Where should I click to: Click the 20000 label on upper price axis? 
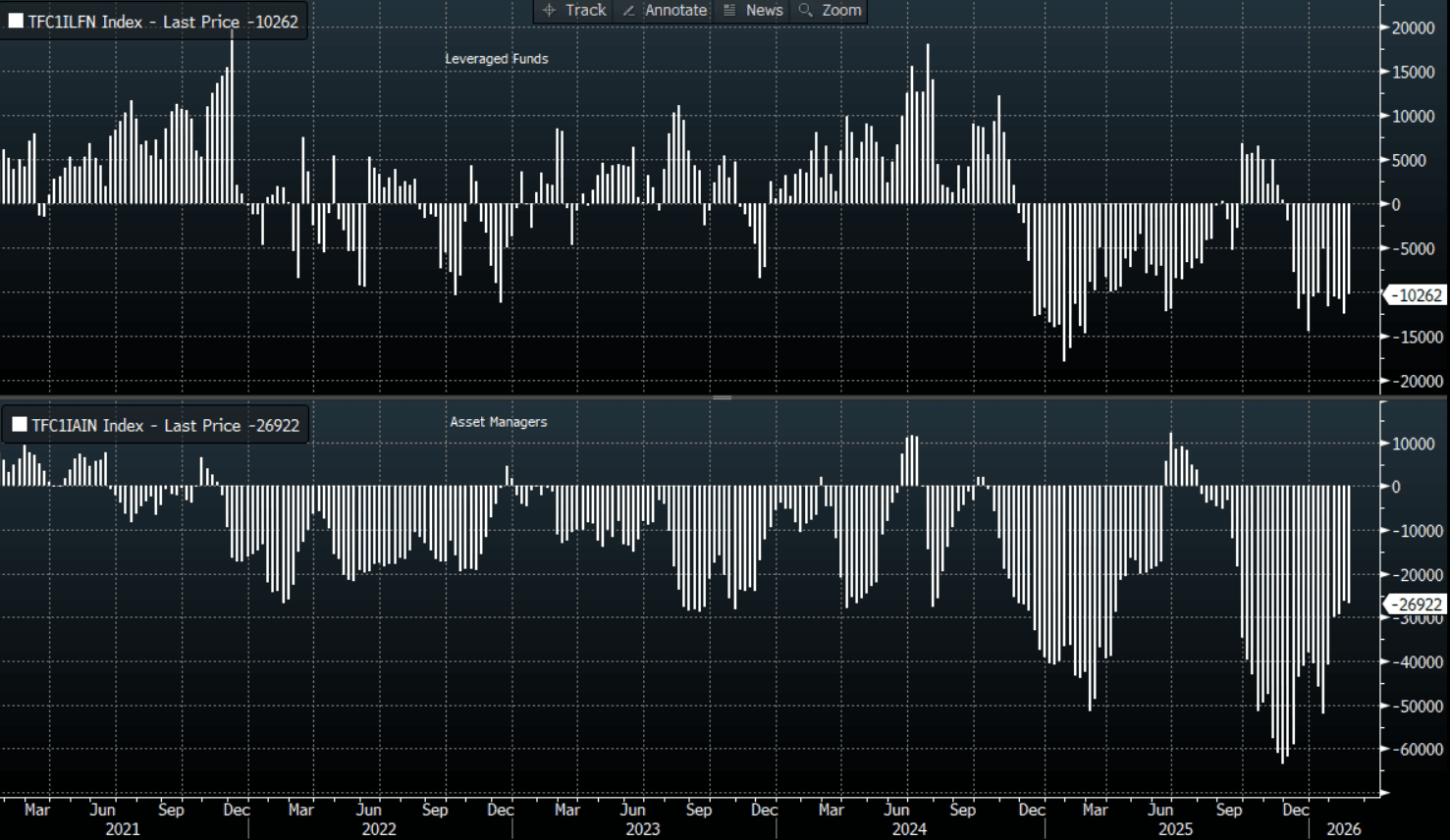coord(1414,28)
